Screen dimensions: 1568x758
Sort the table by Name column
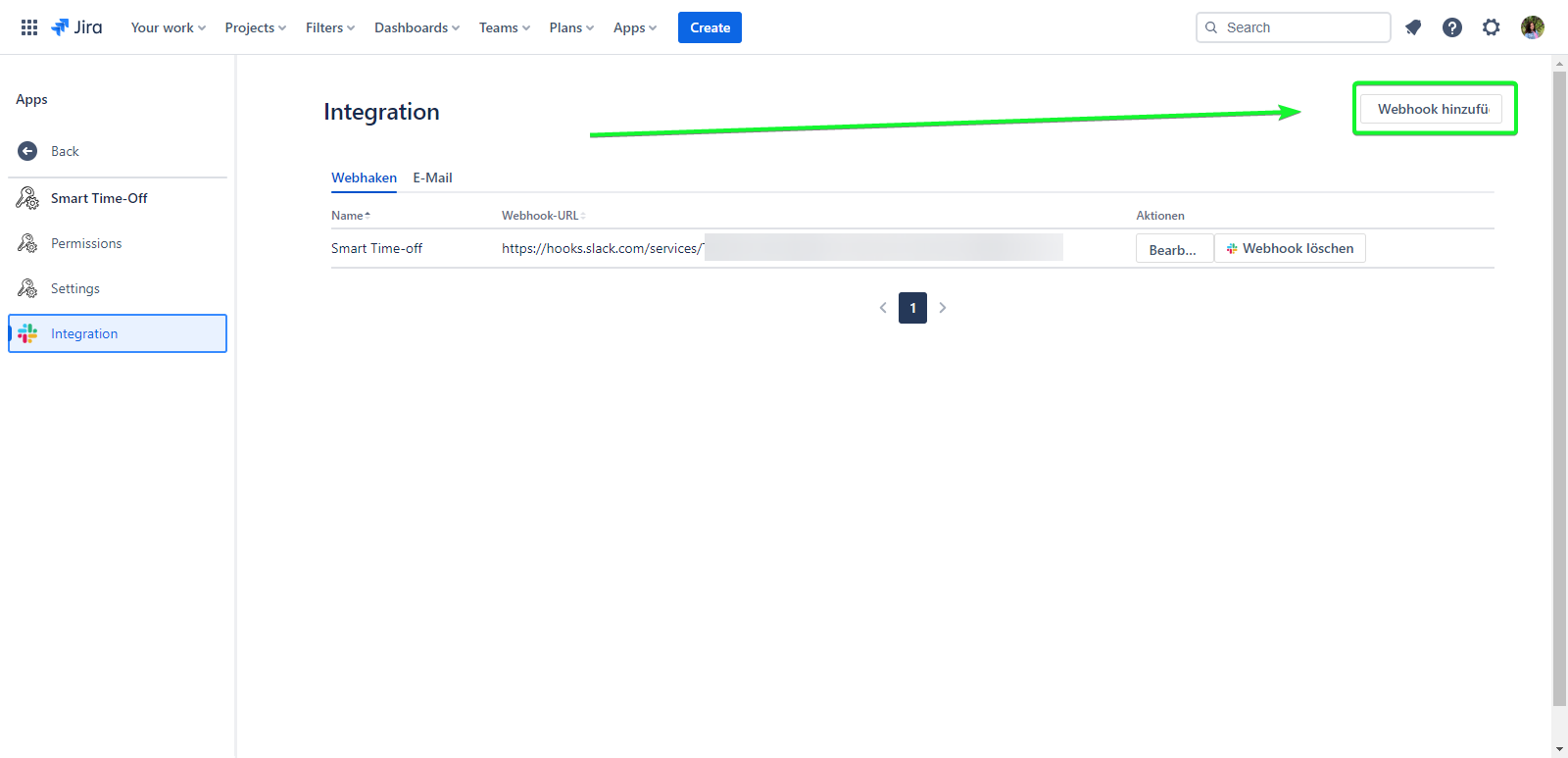click(x=350, y=216)
